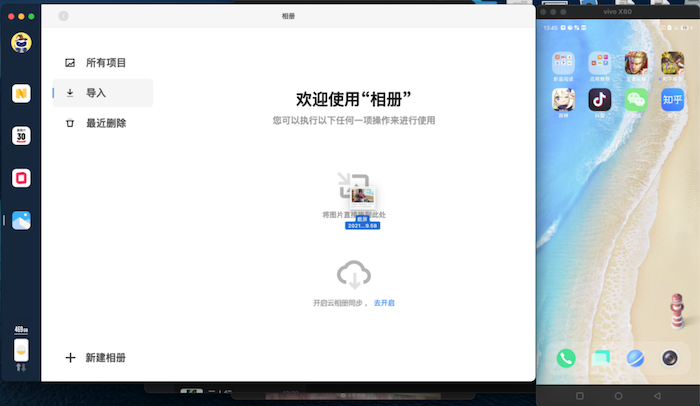The image size is (700, 406).
Task: Launch the 原神 game on the phone
Action: click(563, 100)
